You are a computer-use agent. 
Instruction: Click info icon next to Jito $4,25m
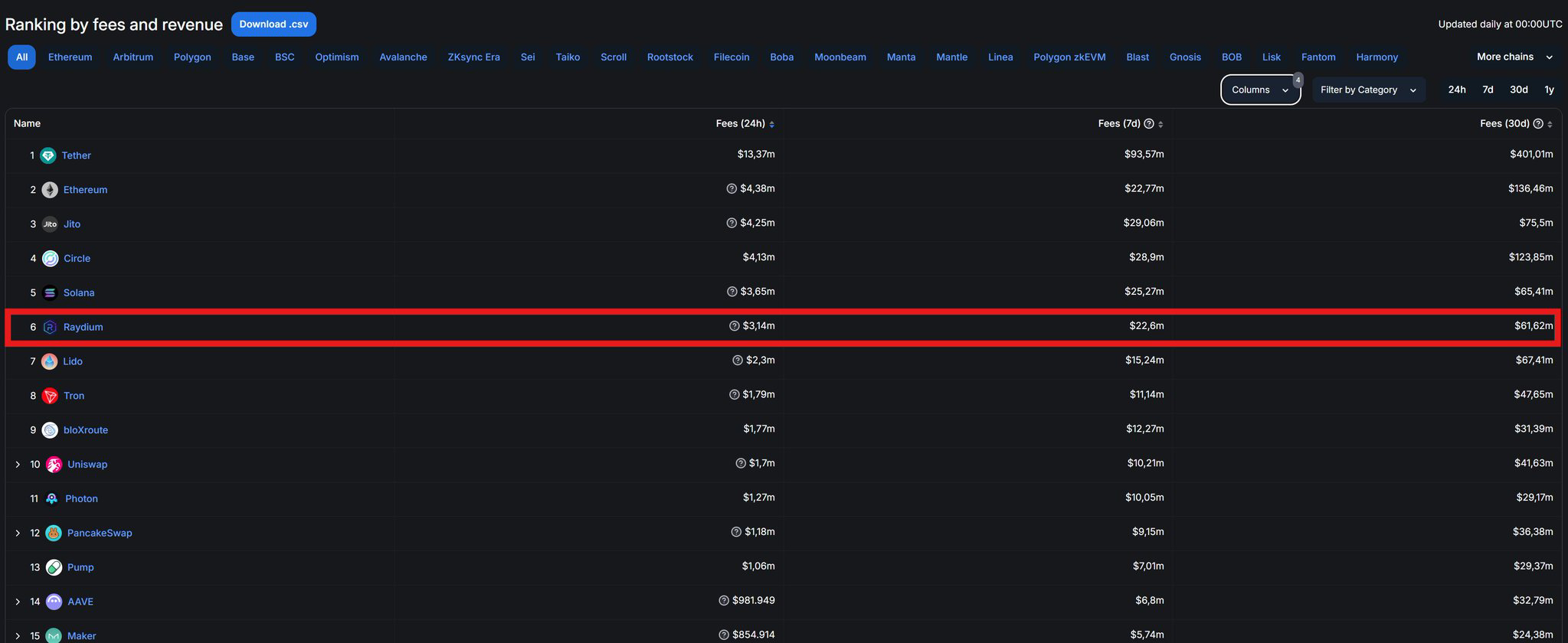click(732, 223)
